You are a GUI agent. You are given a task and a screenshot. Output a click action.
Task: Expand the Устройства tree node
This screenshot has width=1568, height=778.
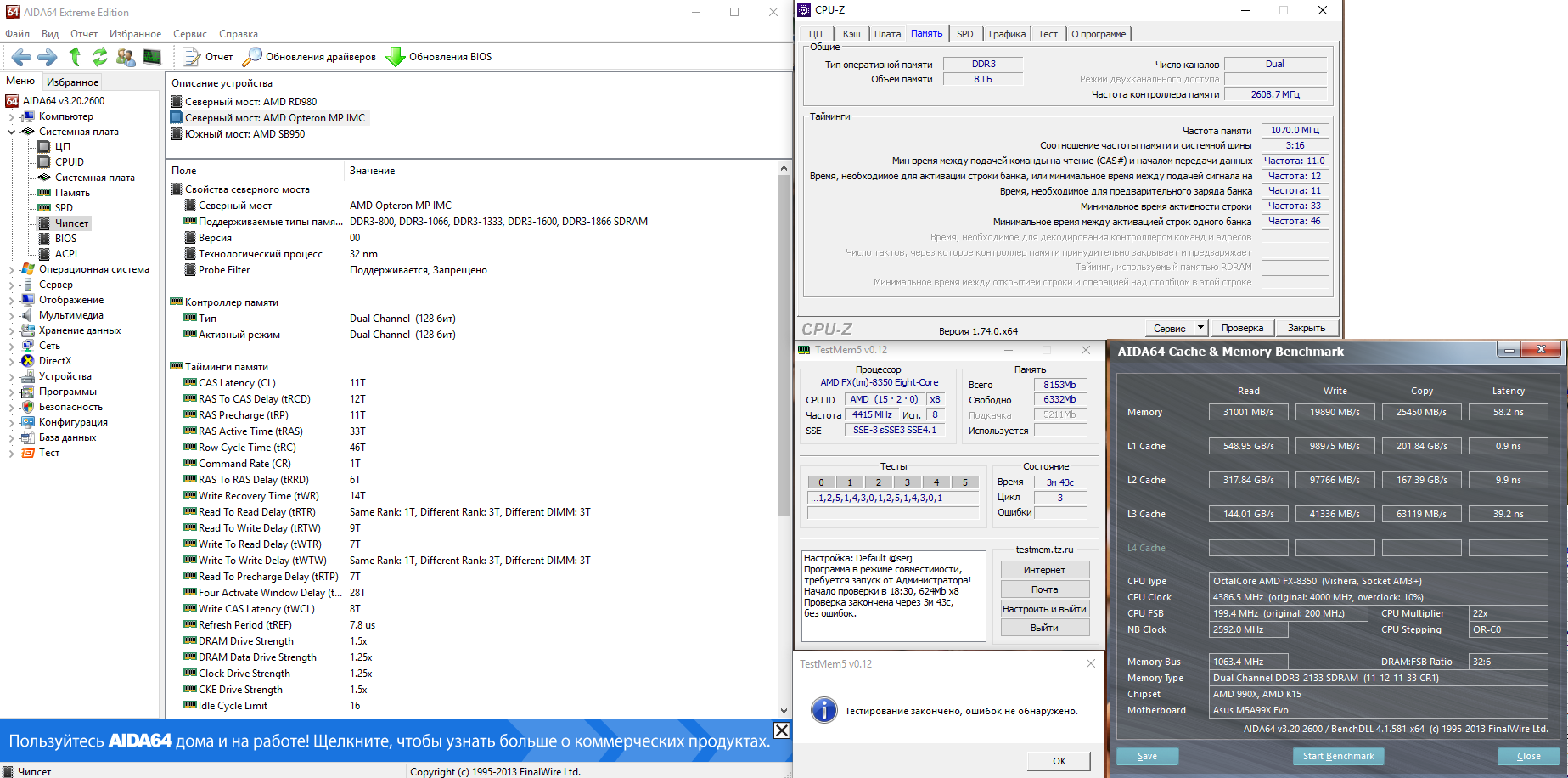[x=11, y=377]
